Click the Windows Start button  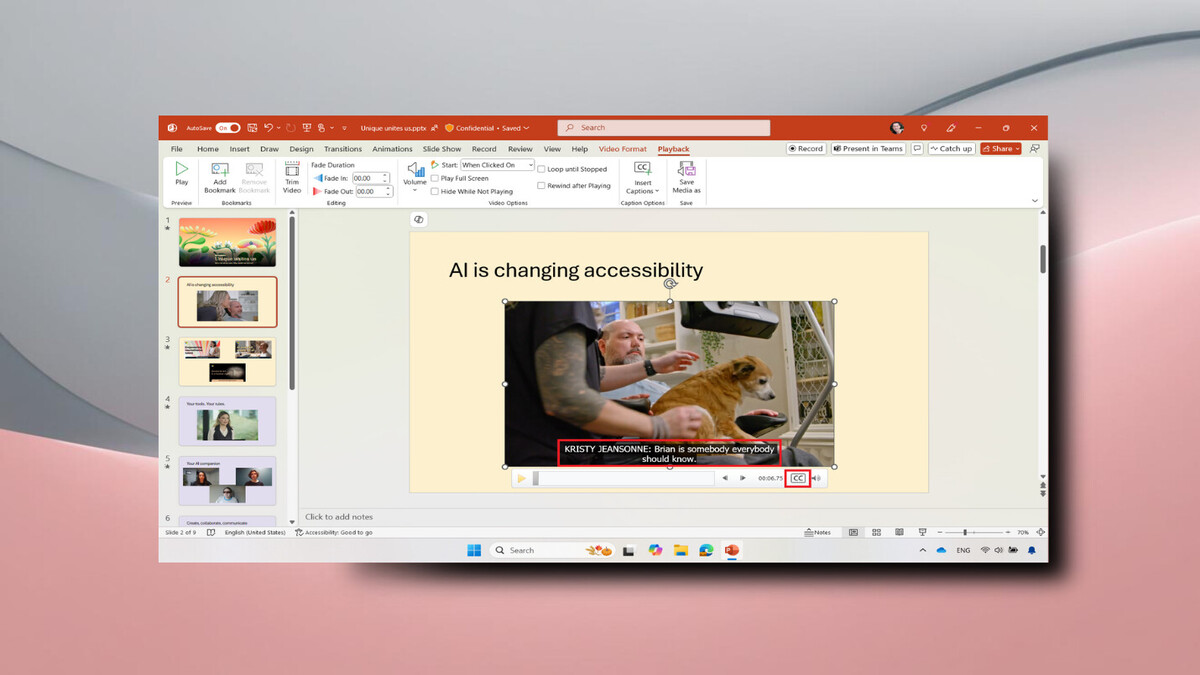(474, 550)
